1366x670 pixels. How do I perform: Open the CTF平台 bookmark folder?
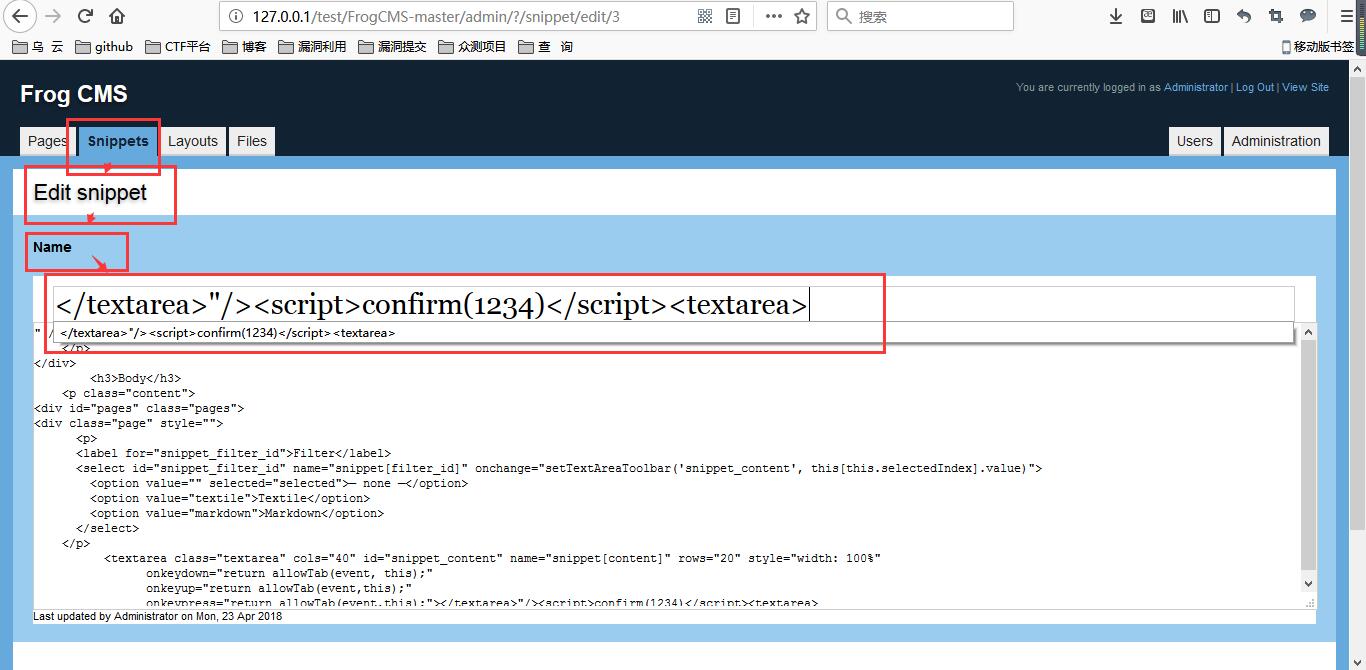click(178, 47)
